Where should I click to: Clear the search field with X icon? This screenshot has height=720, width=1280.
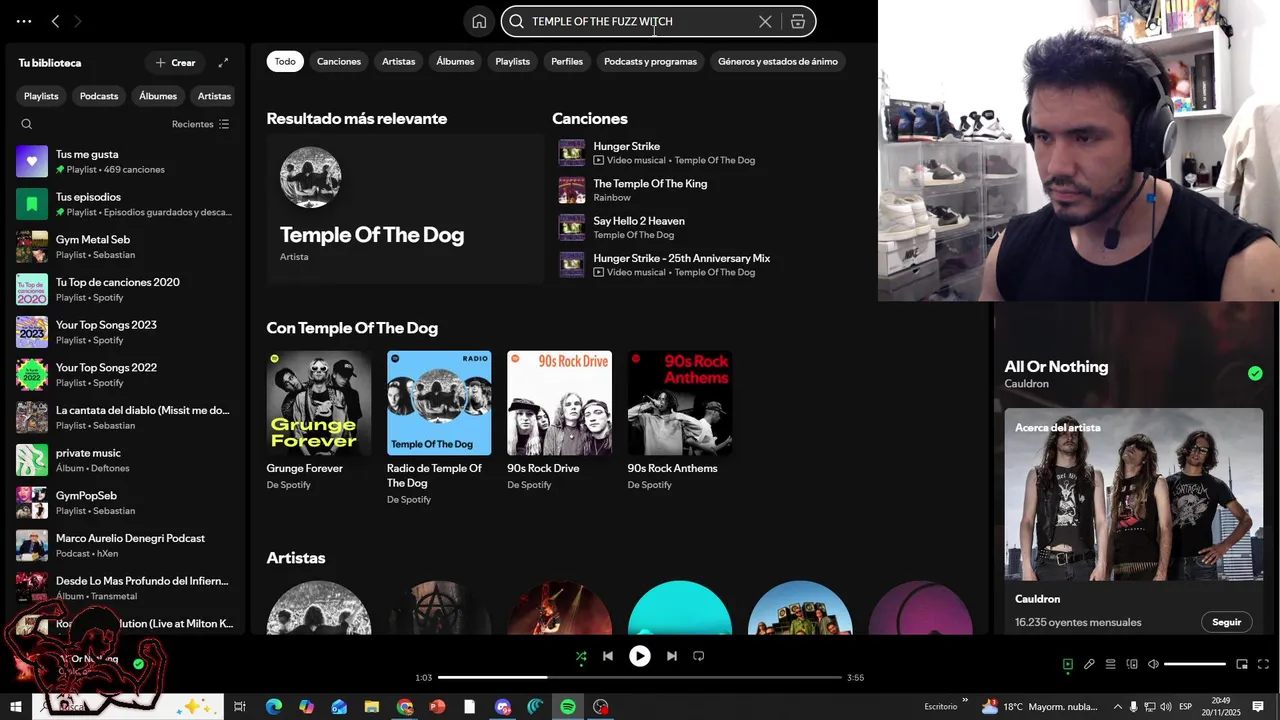pos(765,21)
